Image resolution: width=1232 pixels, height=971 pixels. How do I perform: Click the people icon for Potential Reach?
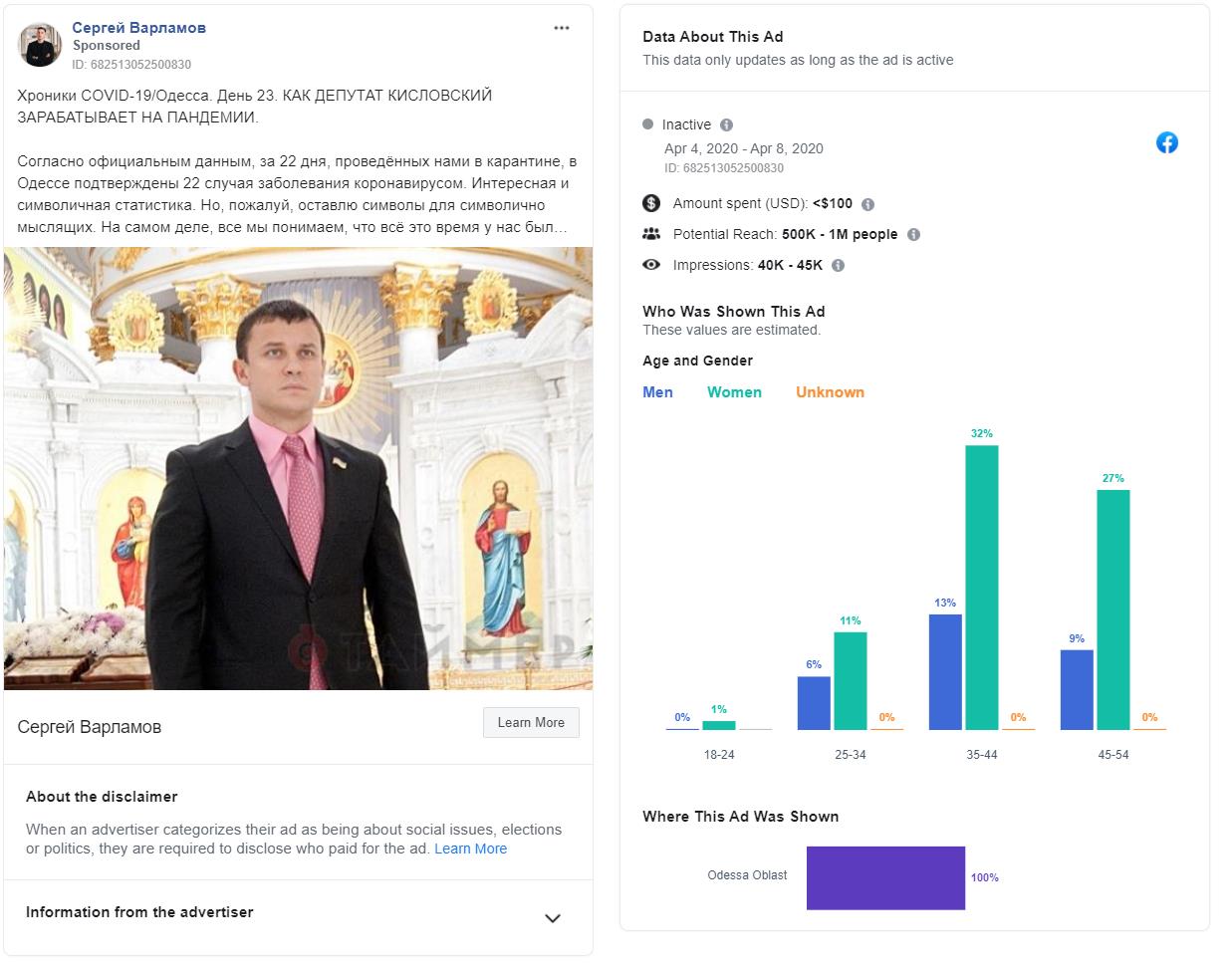(651, 234)
